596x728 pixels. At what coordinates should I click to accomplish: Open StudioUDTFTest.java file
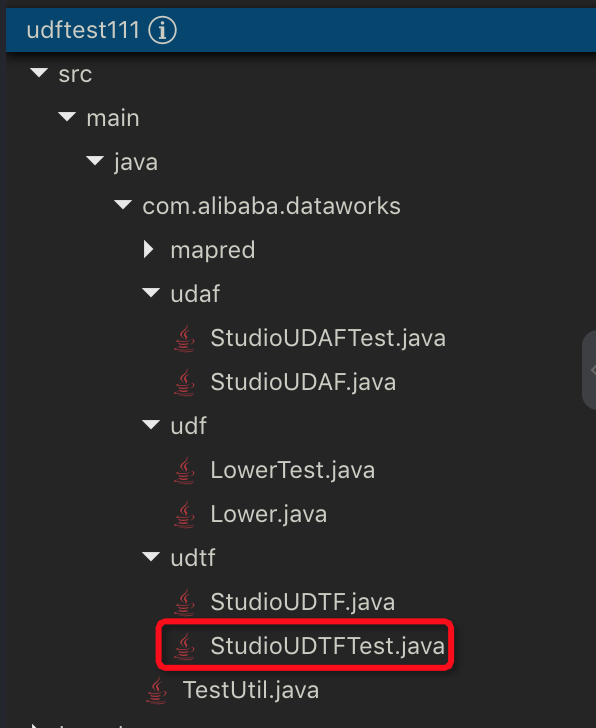pos(327,646)
